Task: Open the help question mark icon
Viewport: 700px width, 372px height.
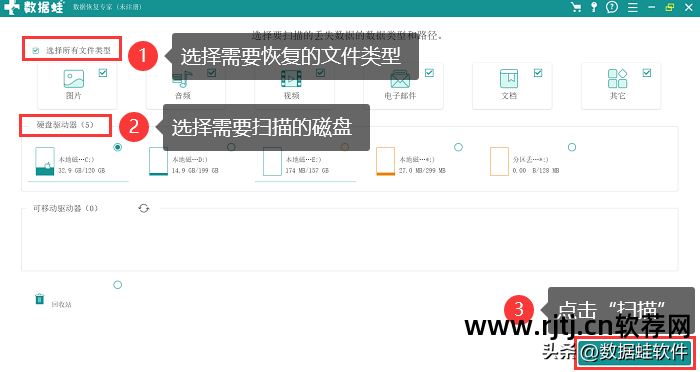Action: tap(612, 7)
